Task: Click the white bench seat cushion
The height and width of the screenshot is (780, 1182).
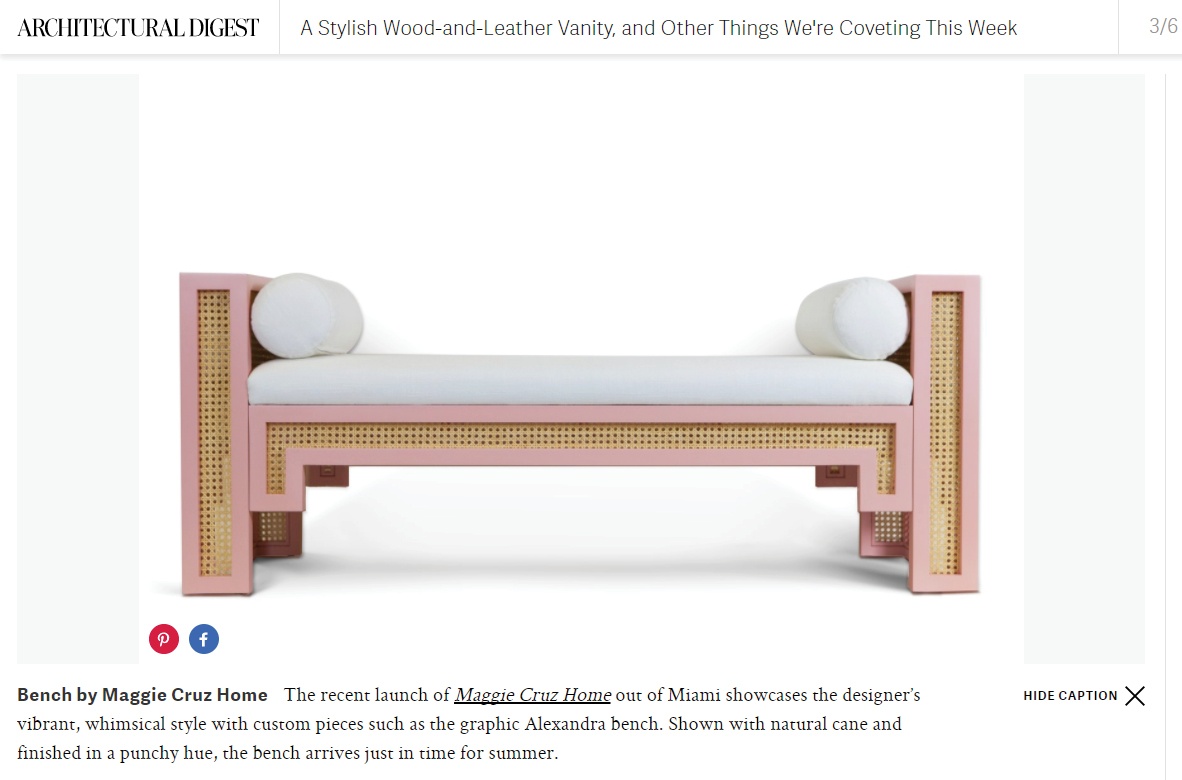Action: pyautogui.click(x=580, y=380)
